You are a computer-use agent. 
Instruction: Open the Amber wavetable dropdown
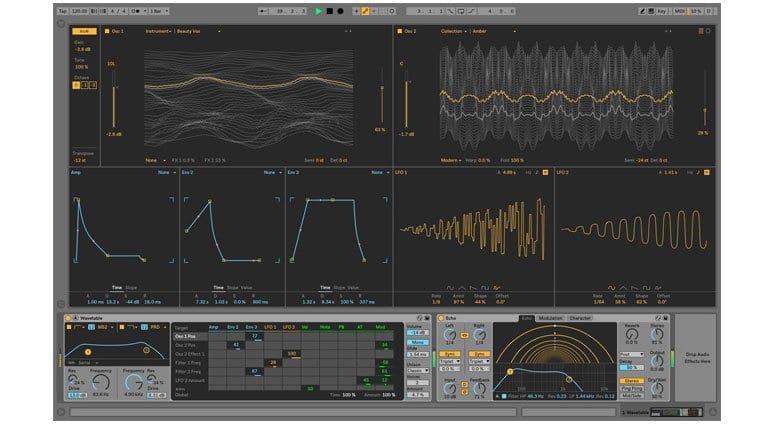point(494,31)
